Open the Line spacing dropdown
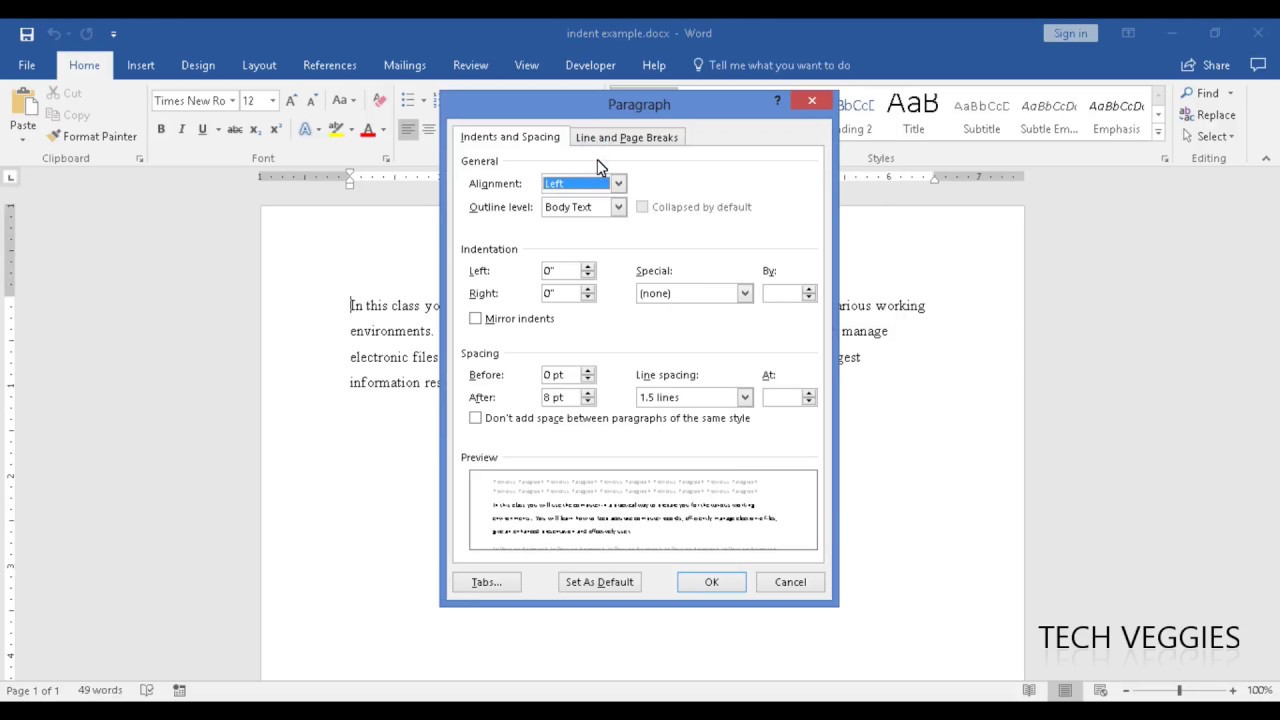1280x720 pixels. [x=745, y=397]
